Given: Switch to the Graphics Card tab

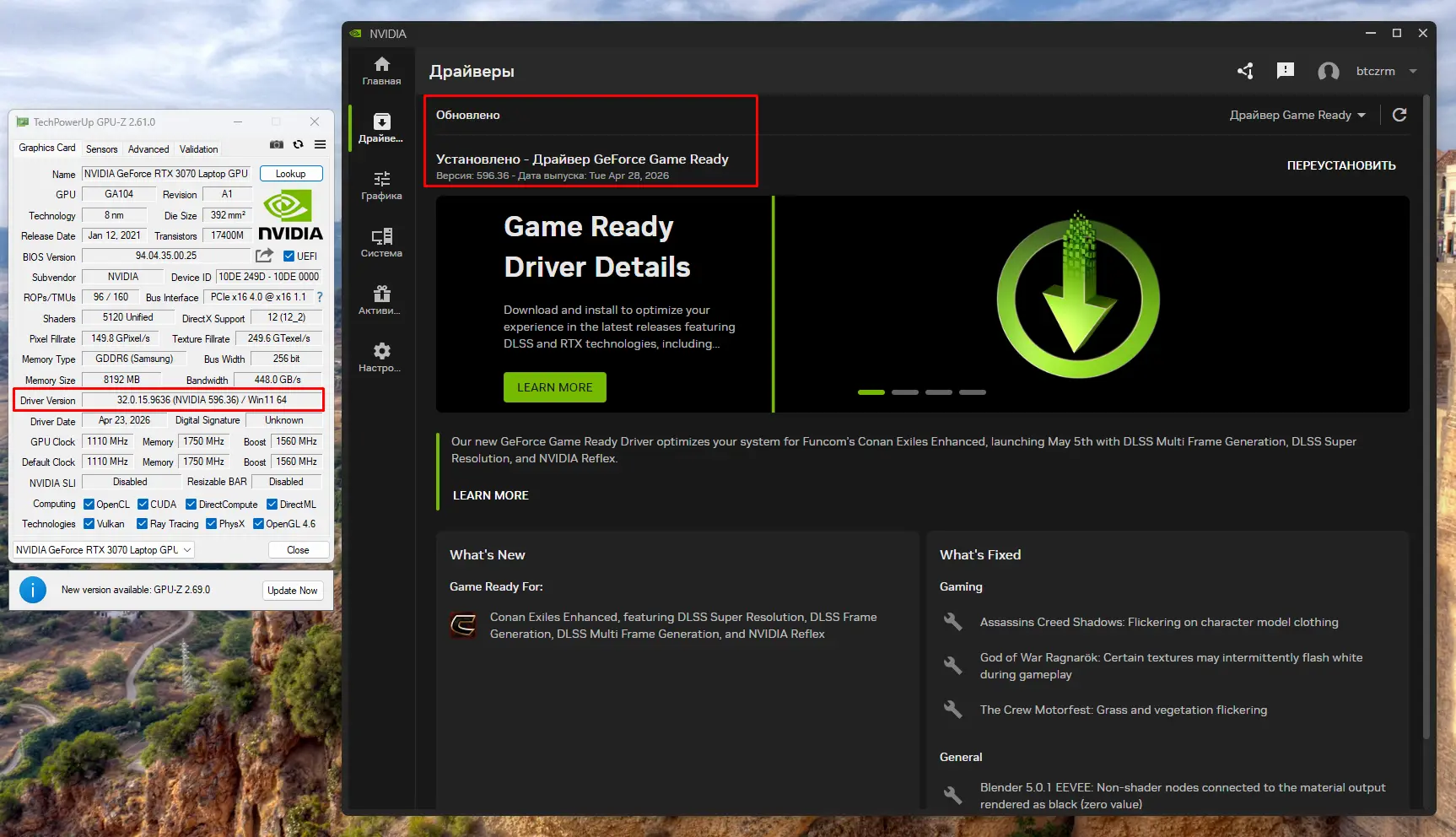Looking at the screenshot, I should click(47, 148).
